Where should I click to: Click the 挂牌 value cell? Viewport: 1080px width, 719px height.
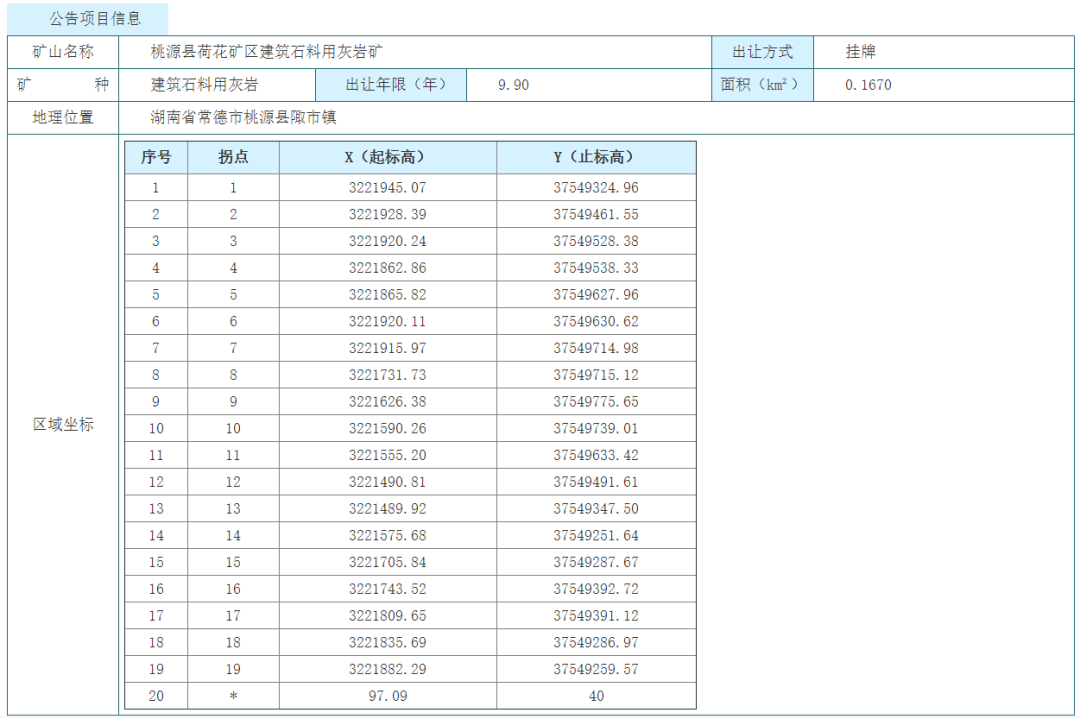[x=860, y=51]
